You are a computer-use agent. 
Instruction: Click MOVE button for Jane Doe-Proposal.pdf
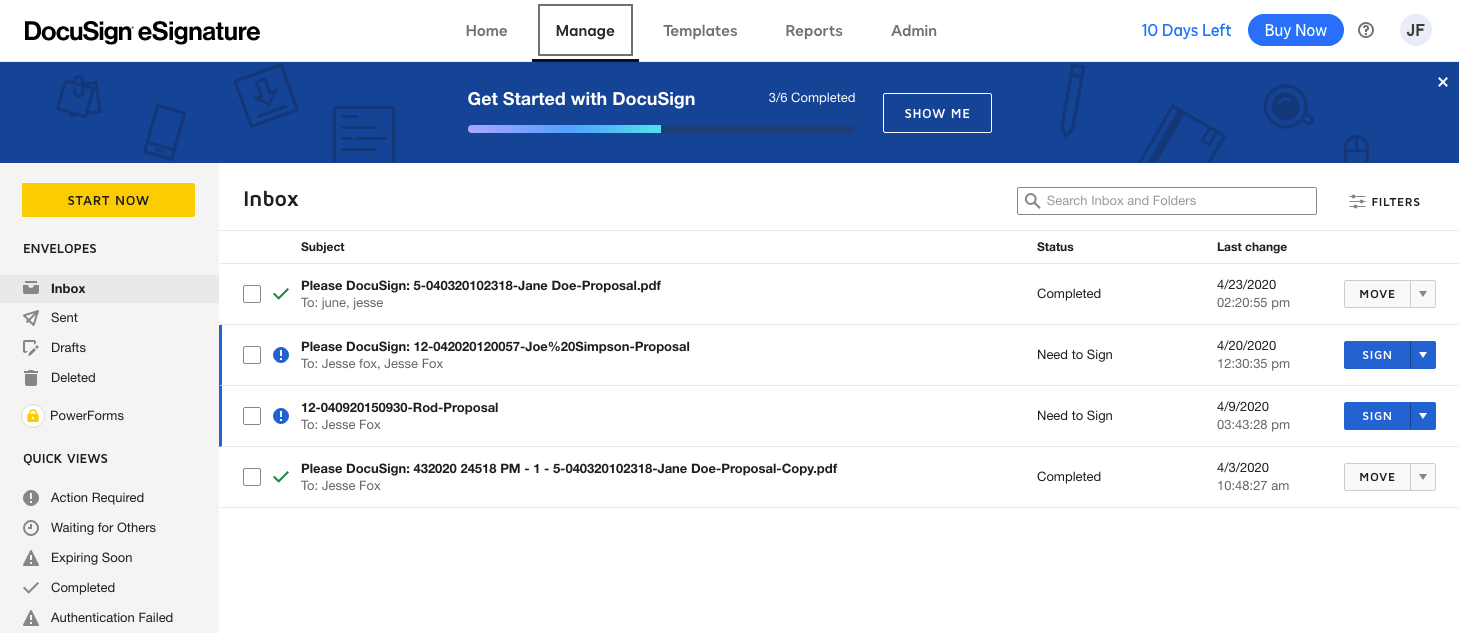pos(1377,294)
